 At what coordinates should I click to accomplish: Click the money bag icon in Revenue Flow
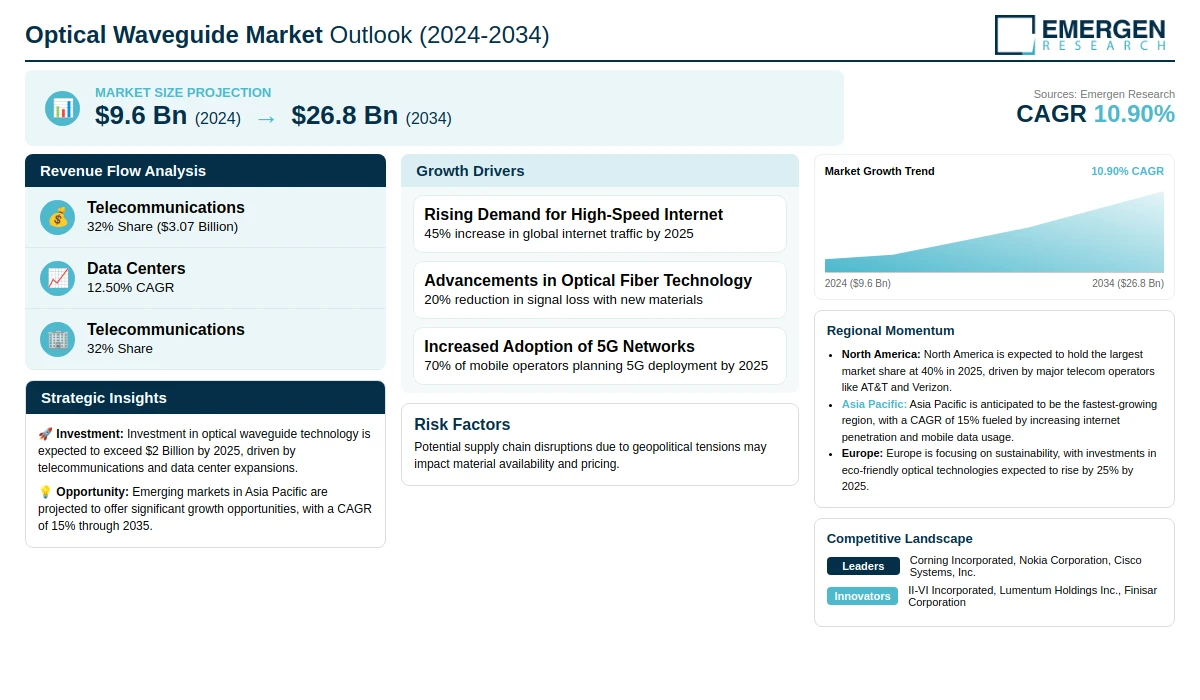(x=58, y=217)
